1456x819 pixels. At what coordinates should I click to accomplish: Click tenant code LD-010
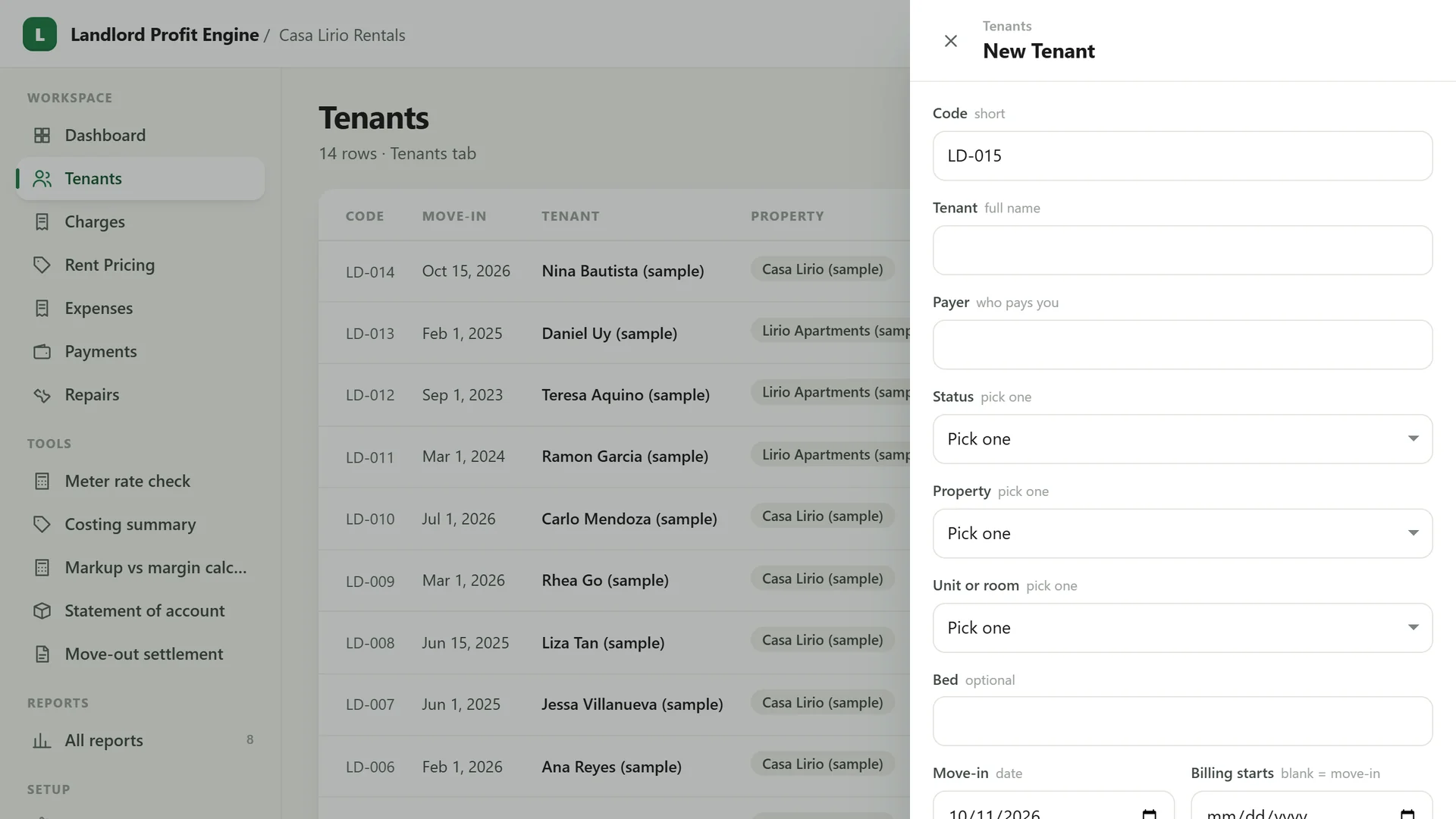(370, 519)
